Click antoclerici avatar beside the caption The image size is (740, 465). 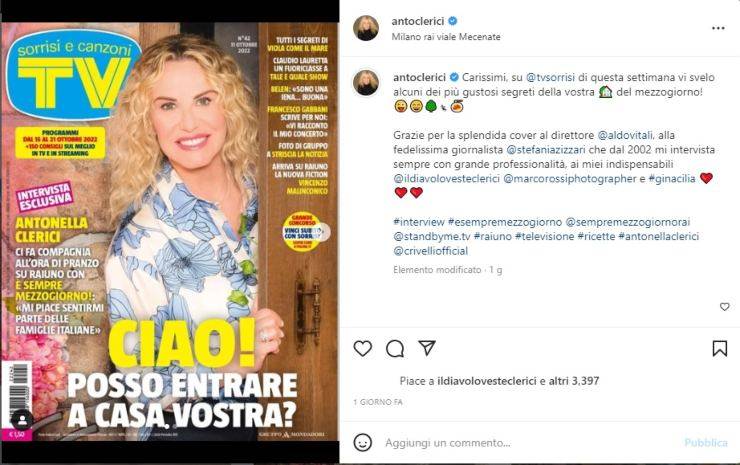(x=366, y=83)
